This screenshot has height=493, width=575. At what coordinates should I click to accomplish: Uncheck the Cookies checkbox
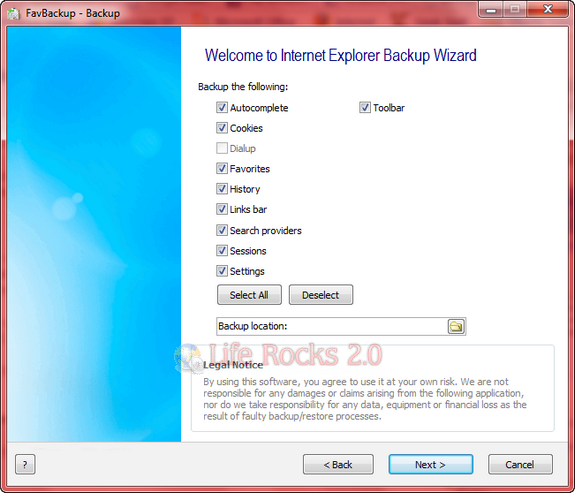pos(221,128)
